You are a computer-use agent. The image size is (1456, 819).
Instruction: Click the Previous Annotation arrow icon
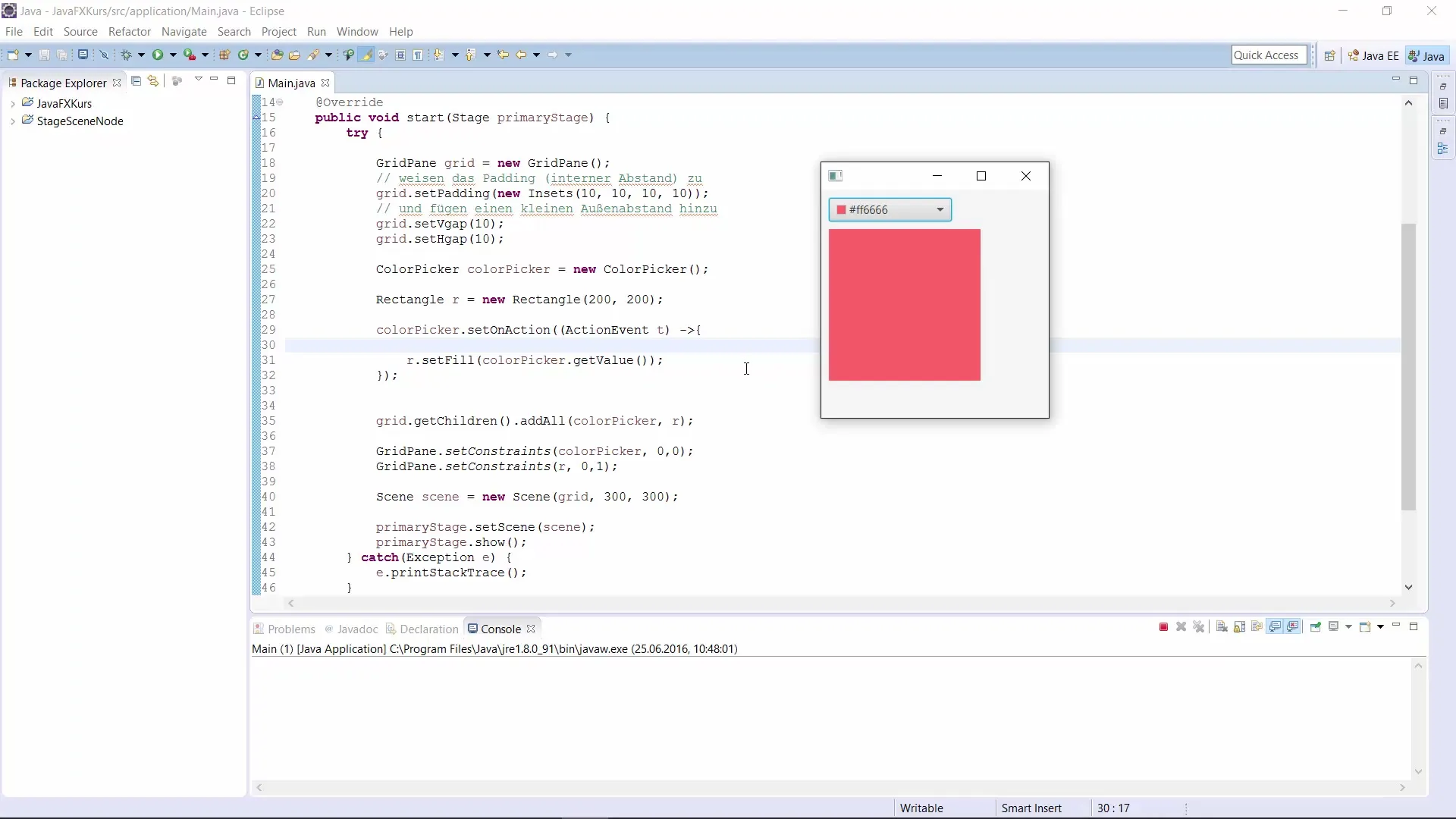[470, 55]
